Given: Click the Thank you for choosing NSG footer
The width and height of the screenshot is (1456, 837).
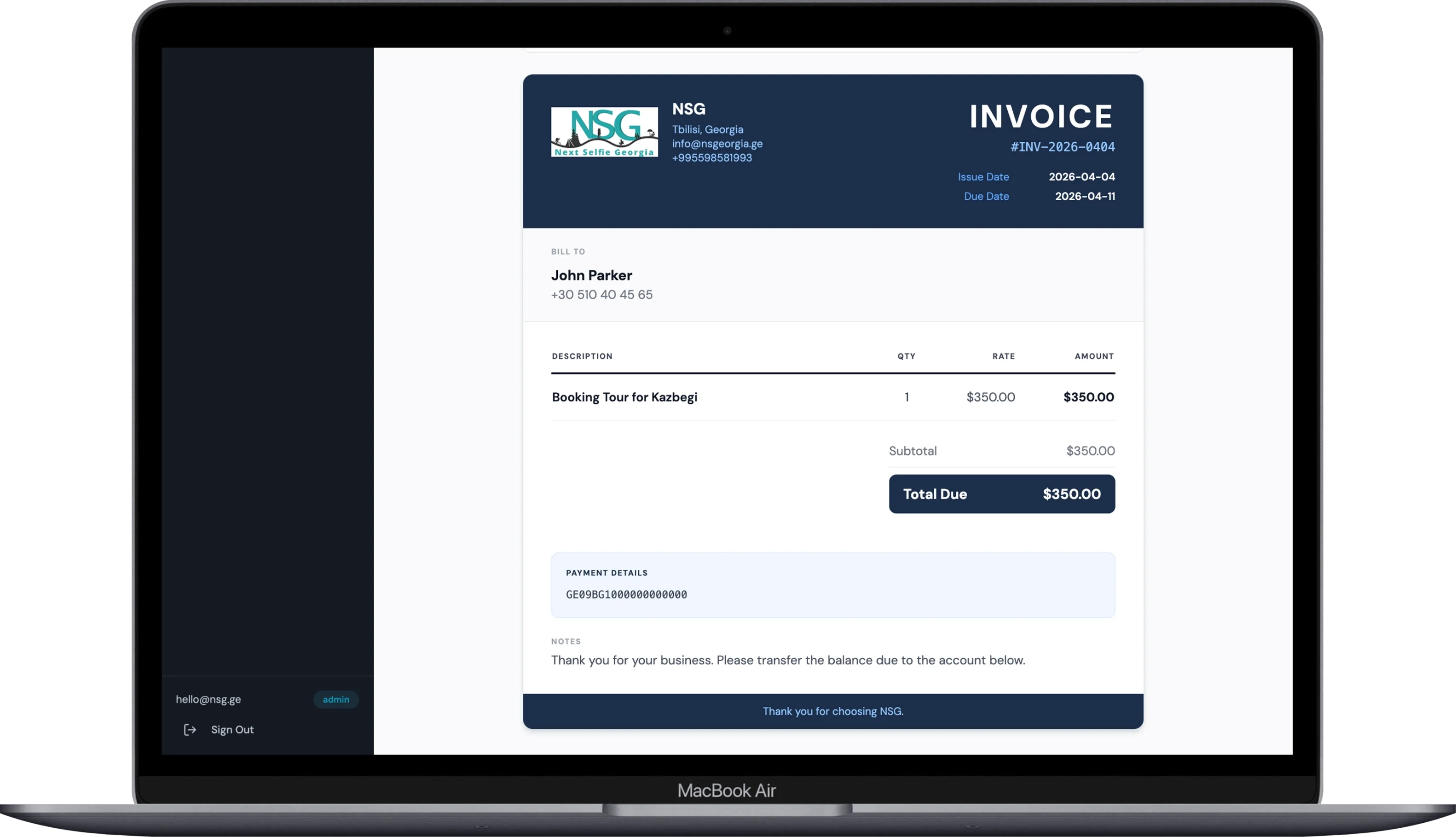Looking at the screenshot, I should pyautogui.click(x=833, y=712).
